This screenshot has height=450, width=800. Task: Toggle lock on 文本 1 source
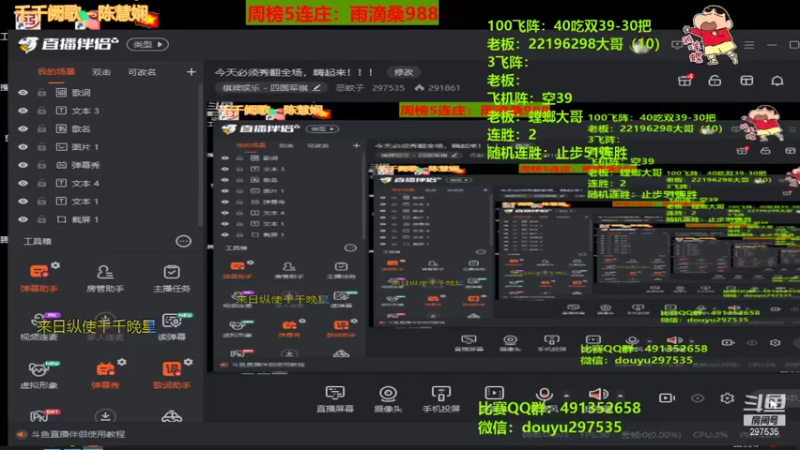point(42,201)
